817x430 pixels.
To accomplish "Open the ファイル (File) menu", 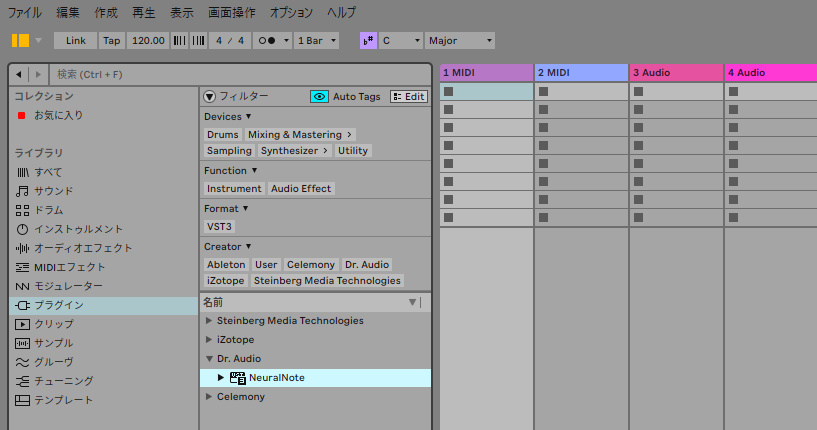I will (25, 12).
